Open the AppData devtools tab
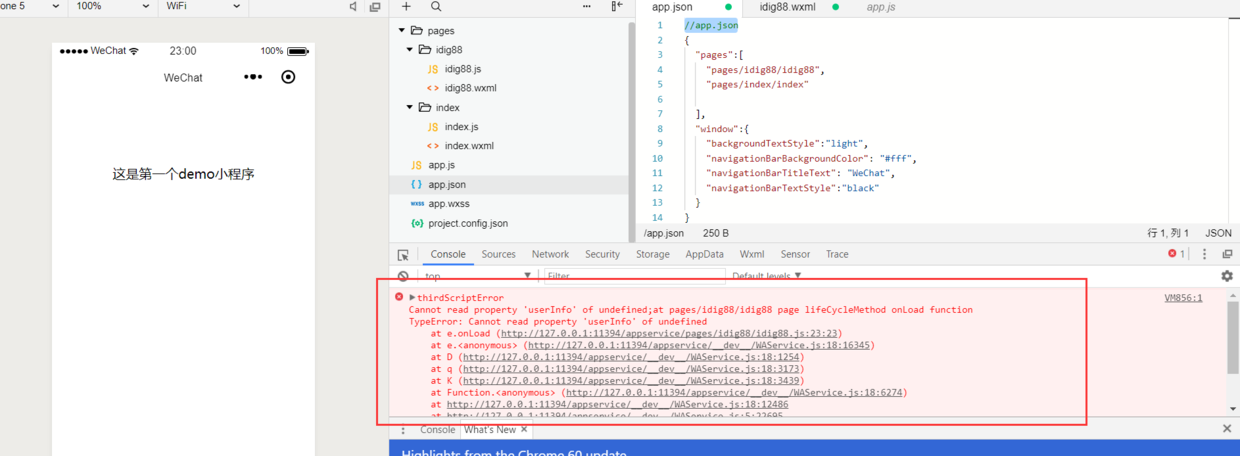 [x=704, y=254]
